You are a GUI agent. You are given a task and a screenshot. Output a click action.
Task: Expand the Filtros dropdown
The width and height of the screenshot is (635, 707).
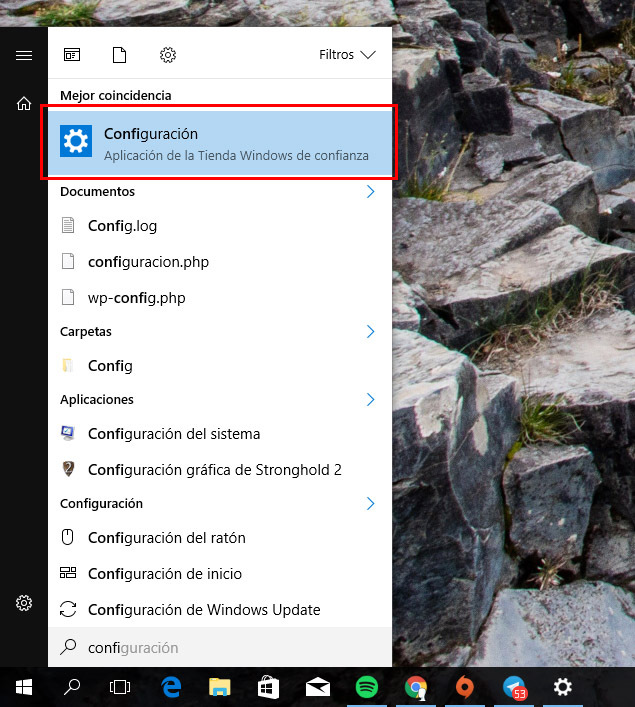coord(347,55)
